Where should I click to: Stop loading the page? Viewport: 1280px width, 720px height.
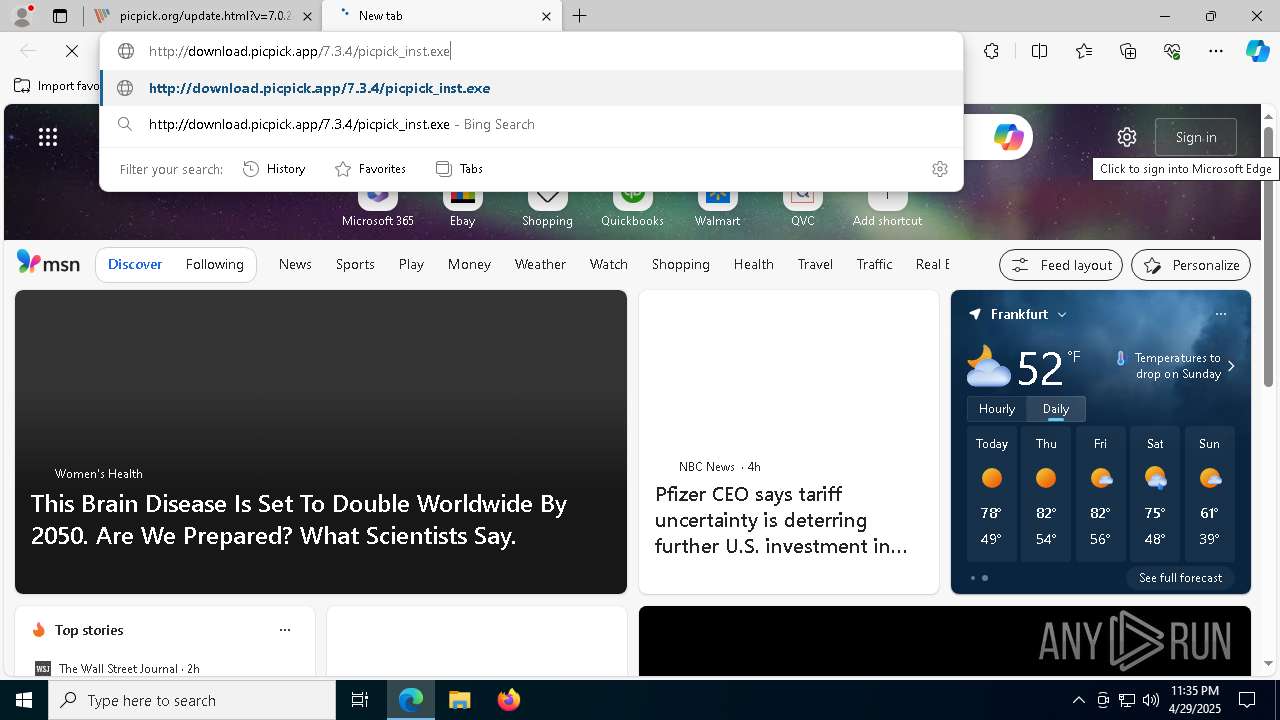pyautogui.click(x=72, y=51)
